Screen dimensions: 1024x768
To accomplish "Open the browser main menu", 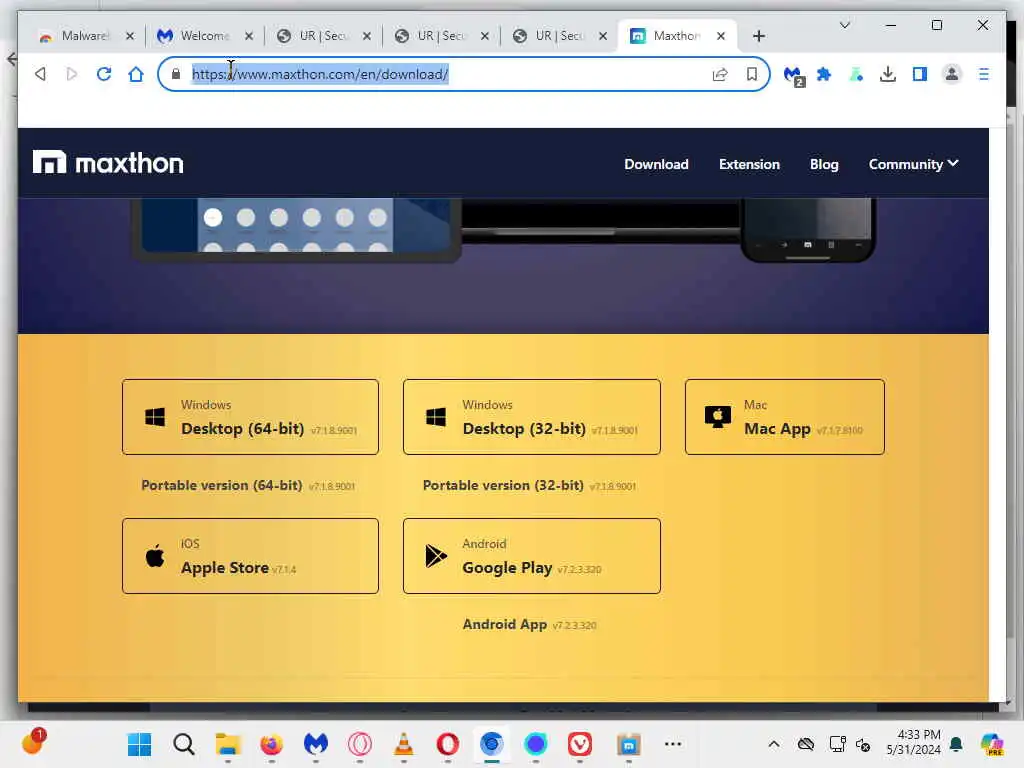I will [x=984, y=74].
